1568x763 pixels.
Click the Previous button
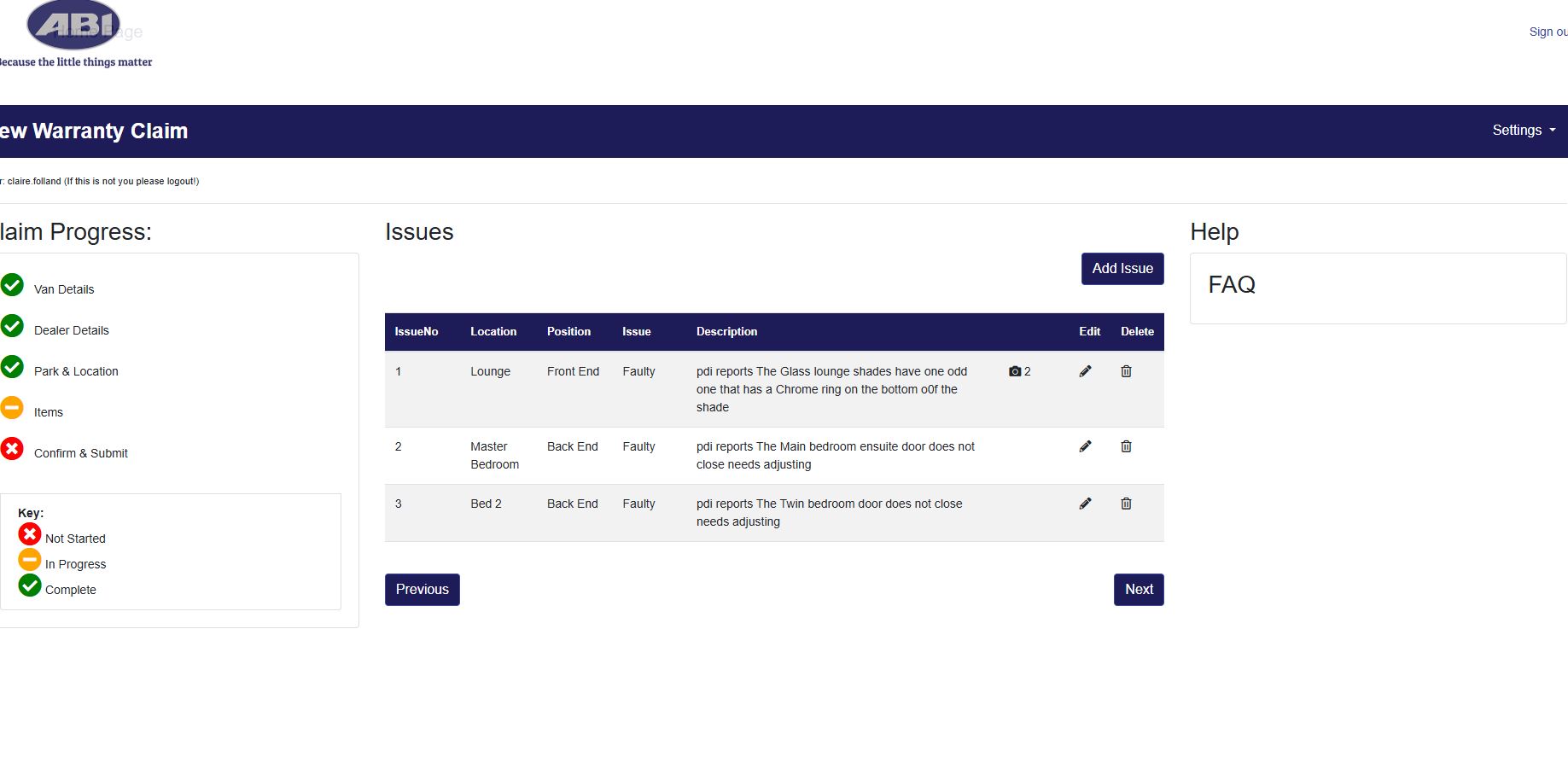(423, 590)
